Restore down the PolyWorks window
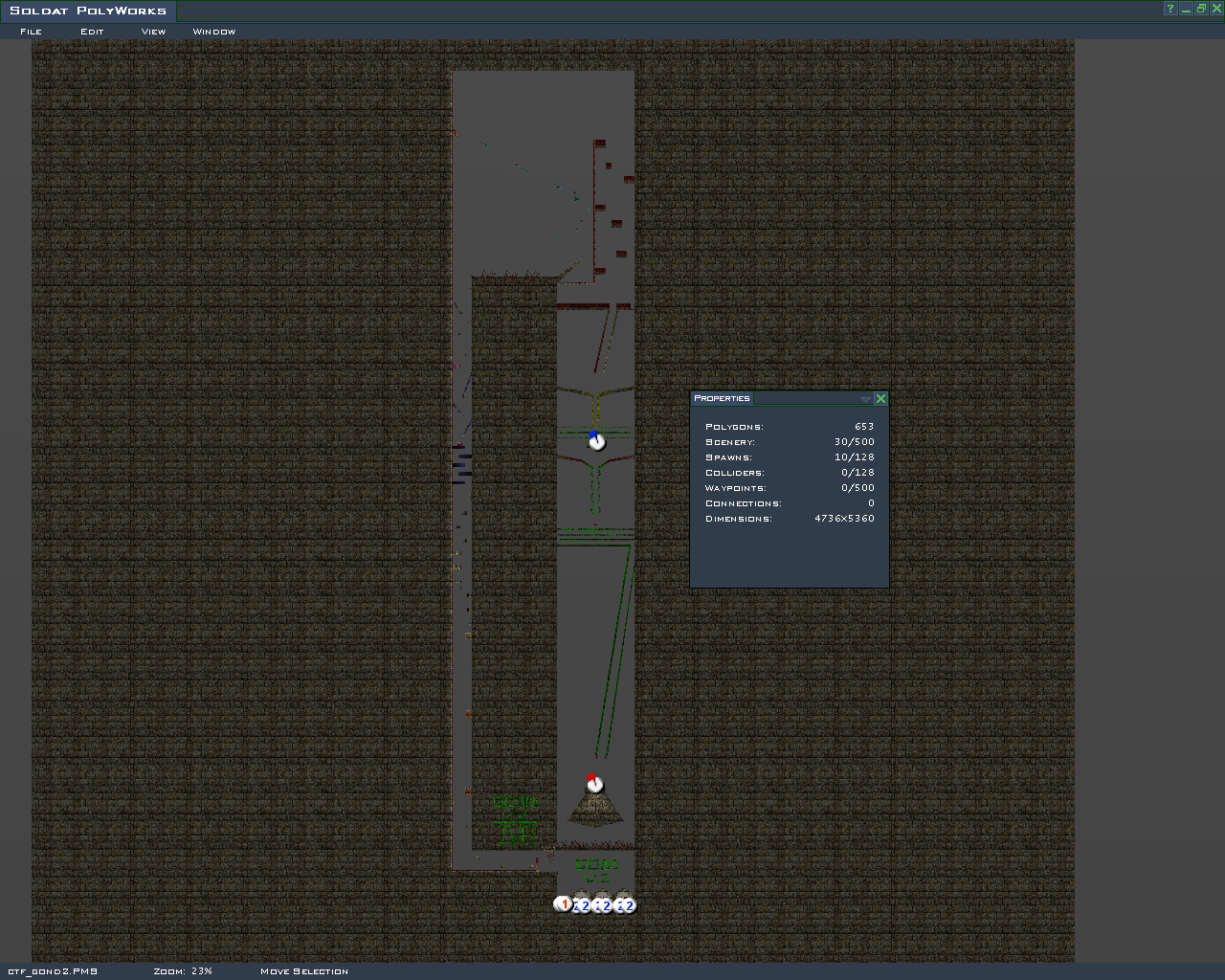Viewport: 1225px width, 980px height. (1200, 9)
